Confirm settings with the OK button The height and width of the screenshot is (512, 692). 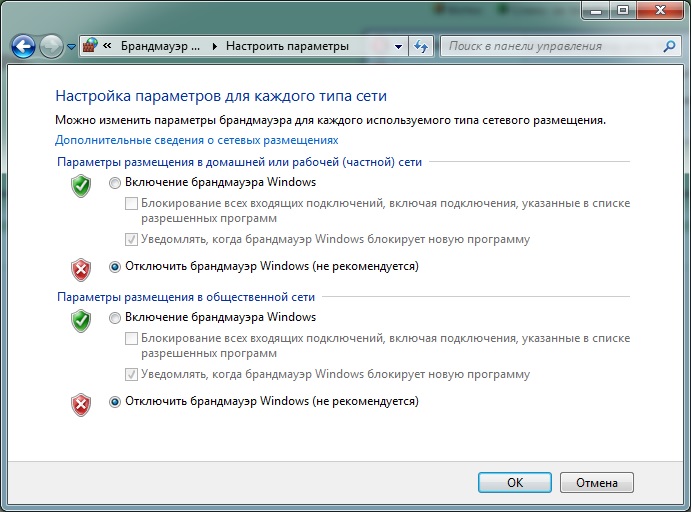515,482
